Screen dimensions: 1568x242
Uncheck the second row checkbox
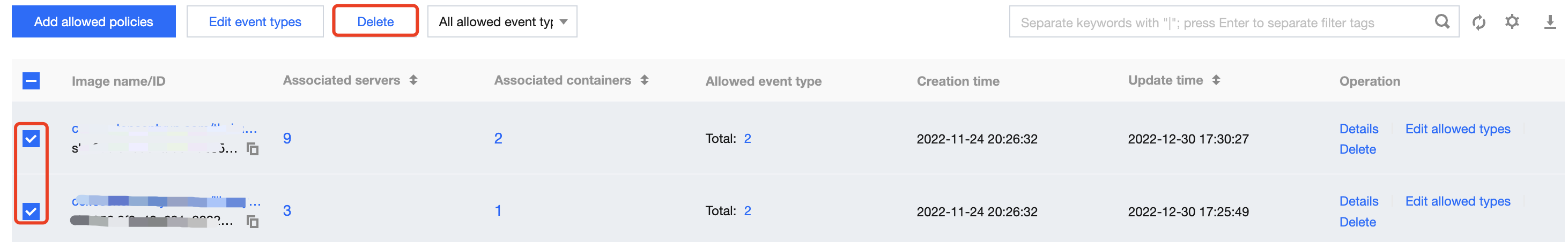click(31, 211)
